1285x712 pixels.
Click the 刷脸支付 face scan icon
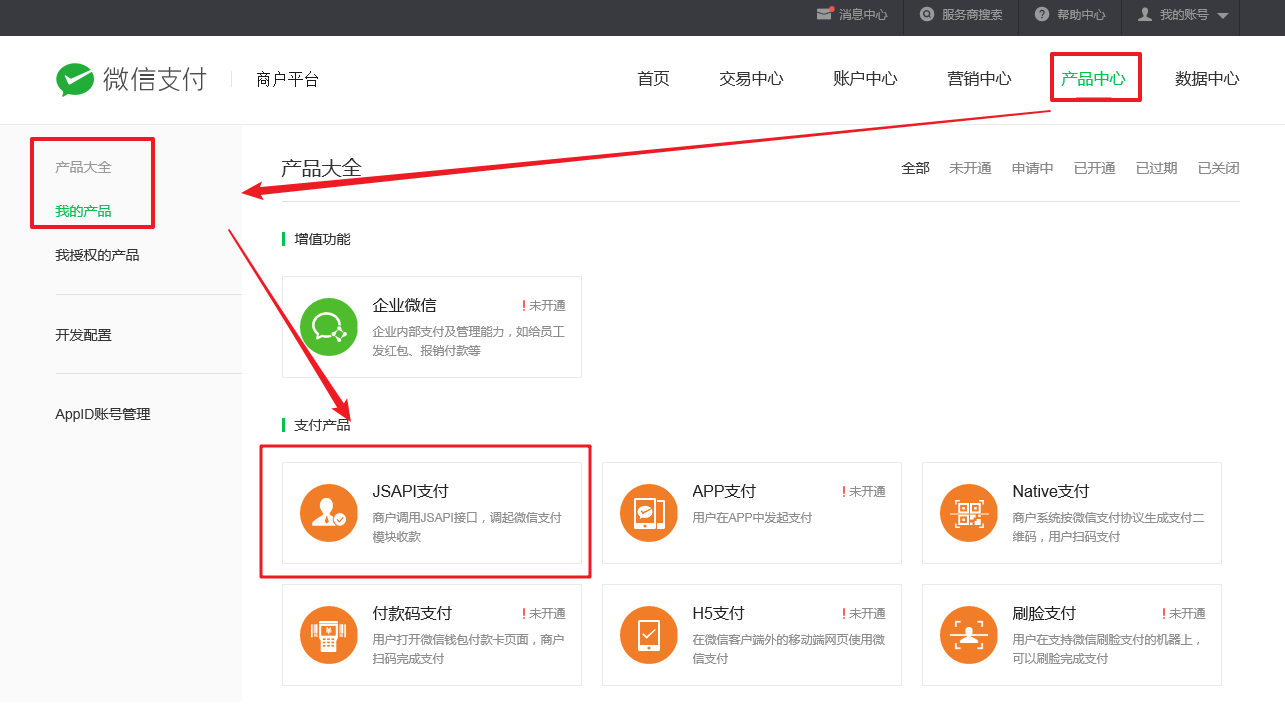pyautogui.click(x=969, y=635)
